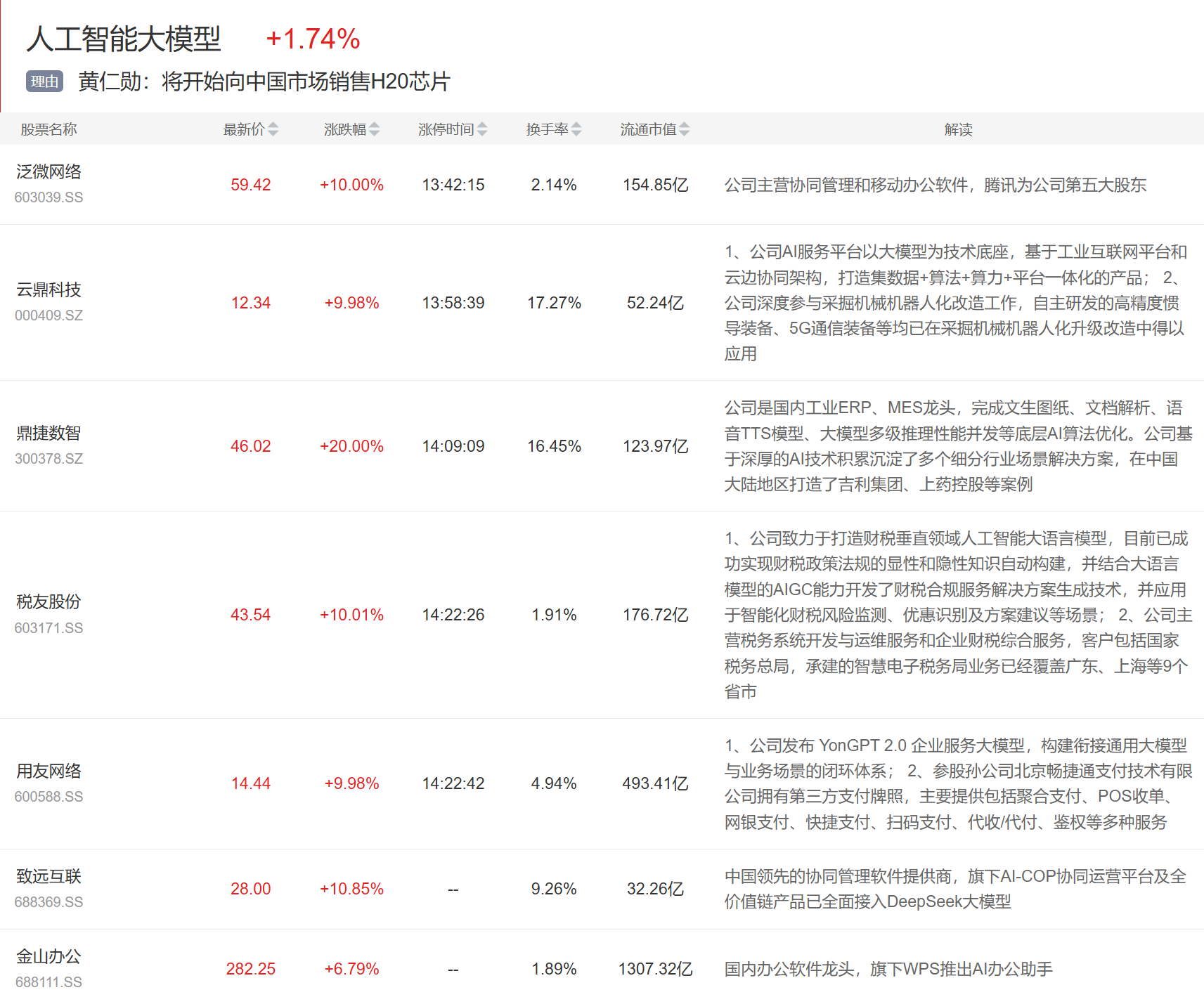Image resolution: width=1204 pixels, height=997 pixels.
Task: Sort by 涨跌幅 column arrows
Action: (374, 129)
